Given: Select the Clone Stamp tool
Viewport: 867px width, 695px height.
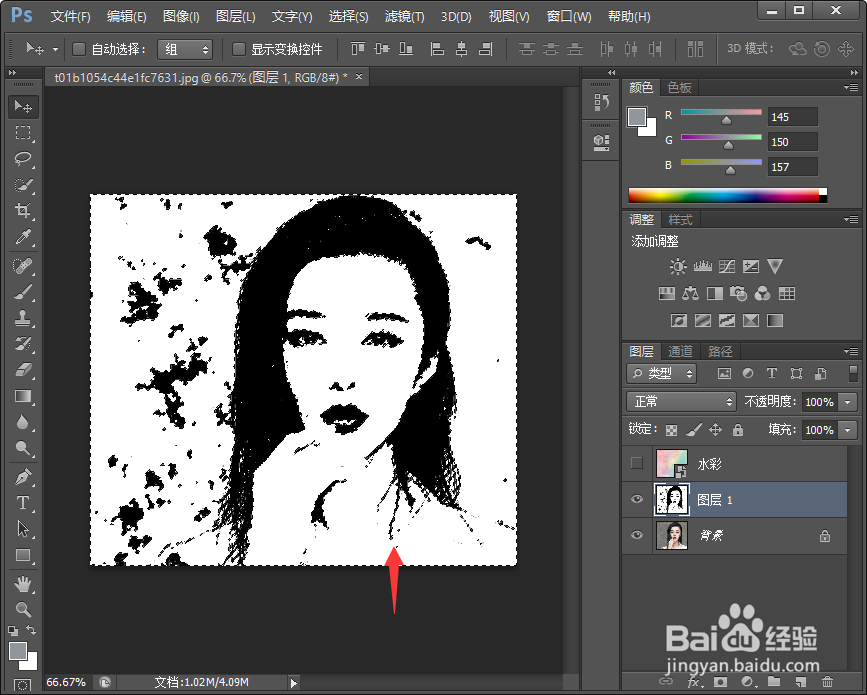Looking at the screenshot, I should click(x=23, y=318).
